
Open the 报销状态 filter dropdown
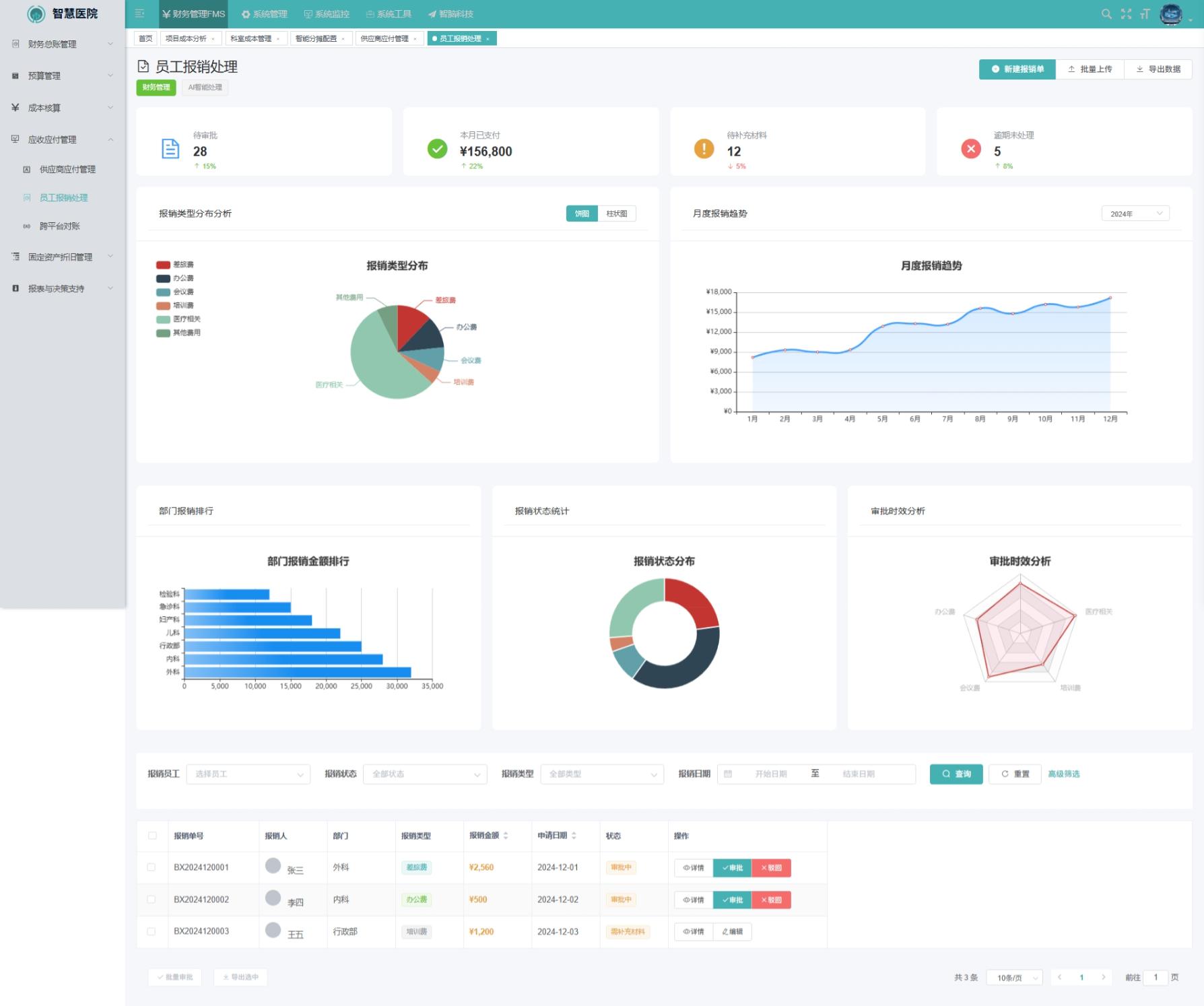pyautogui.click(x=424, y=774)
